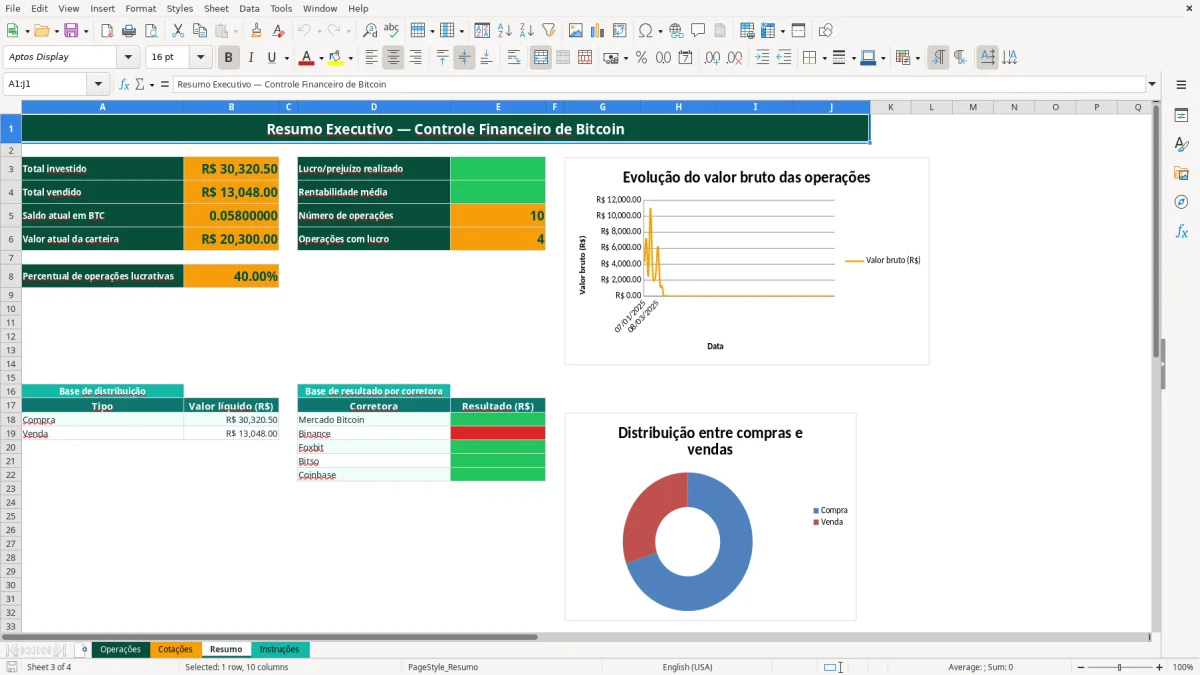Click the Save document icon

71,31
